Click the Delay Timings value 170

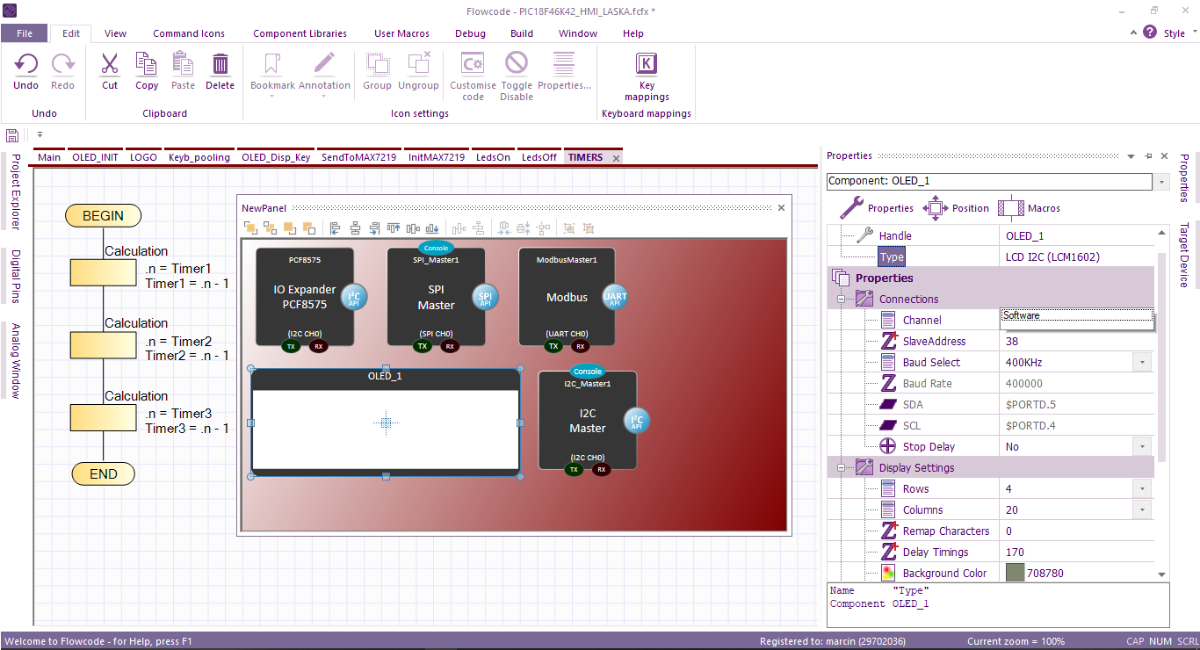tap(1014, 552)
